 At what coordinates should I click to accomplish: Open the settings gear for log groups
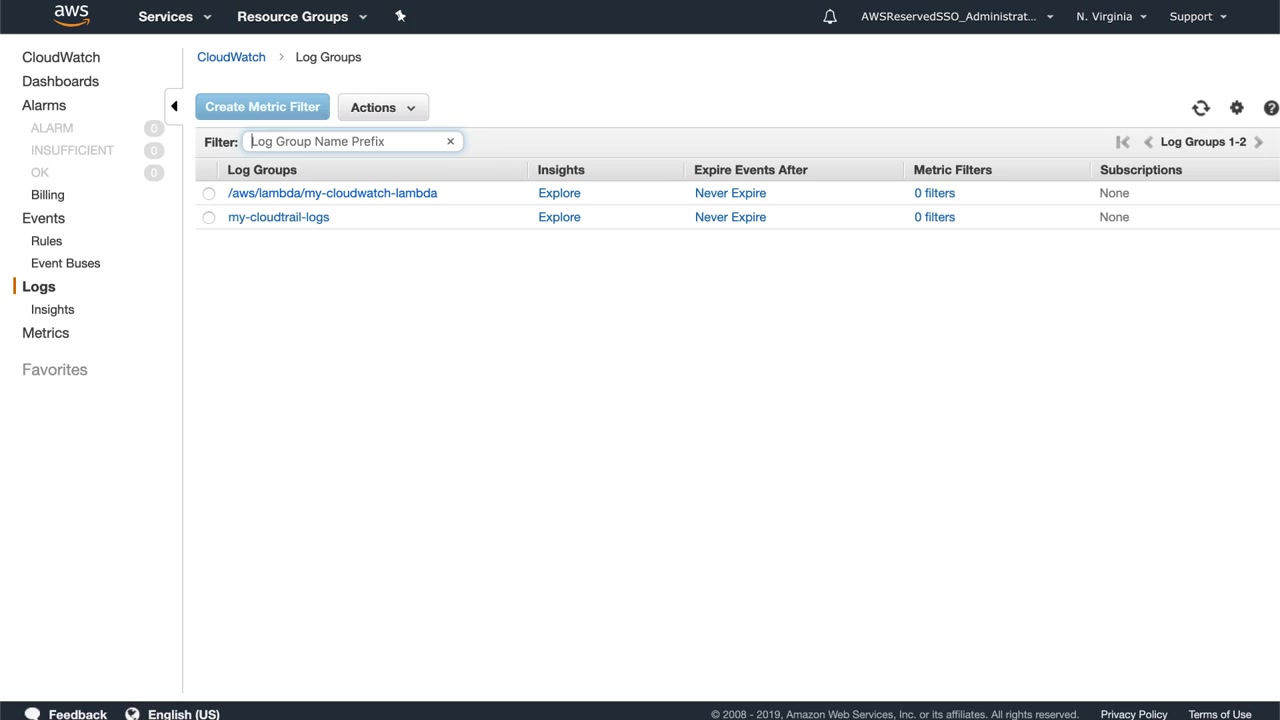(x=1237, y=108)
